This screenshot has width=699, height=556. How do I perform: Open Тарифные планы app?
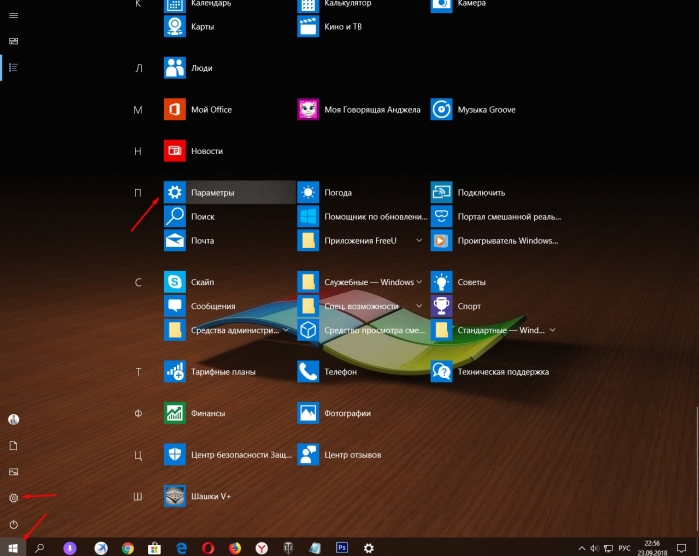(210, 372)
